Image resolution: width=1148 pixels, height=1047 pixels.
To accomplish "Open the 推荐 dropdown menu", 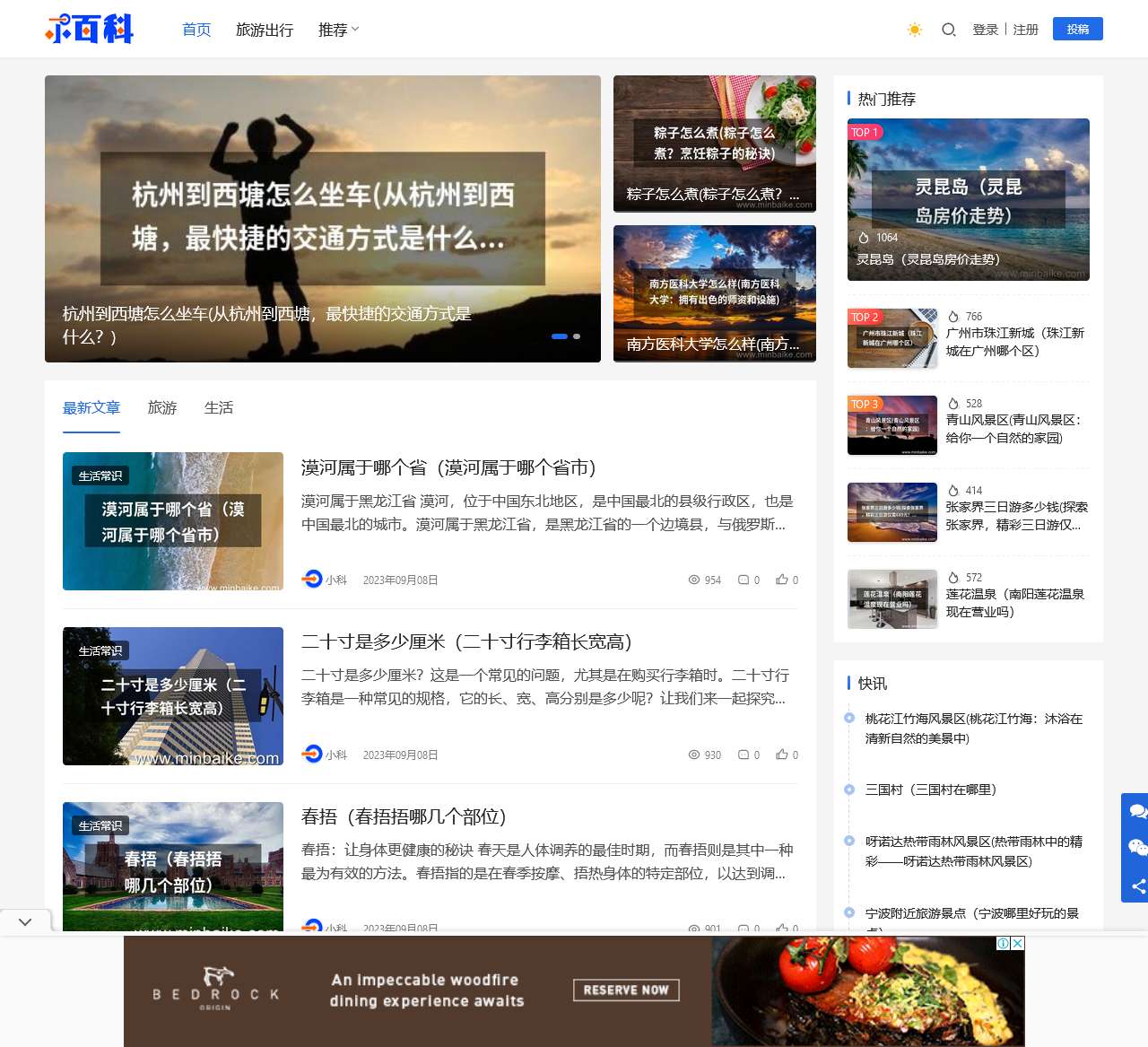I will tap(338, 30).
